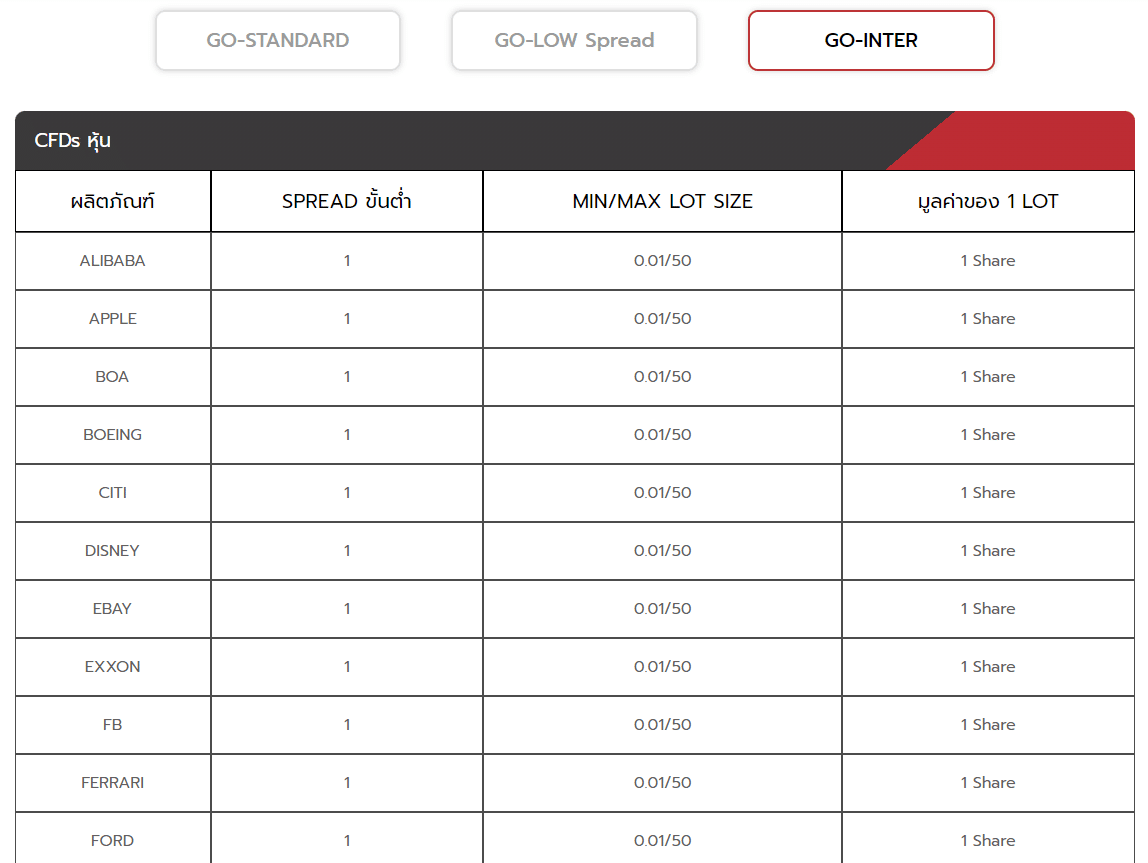Click the 0.01/50 lot size for BOEING

(663, 434)
